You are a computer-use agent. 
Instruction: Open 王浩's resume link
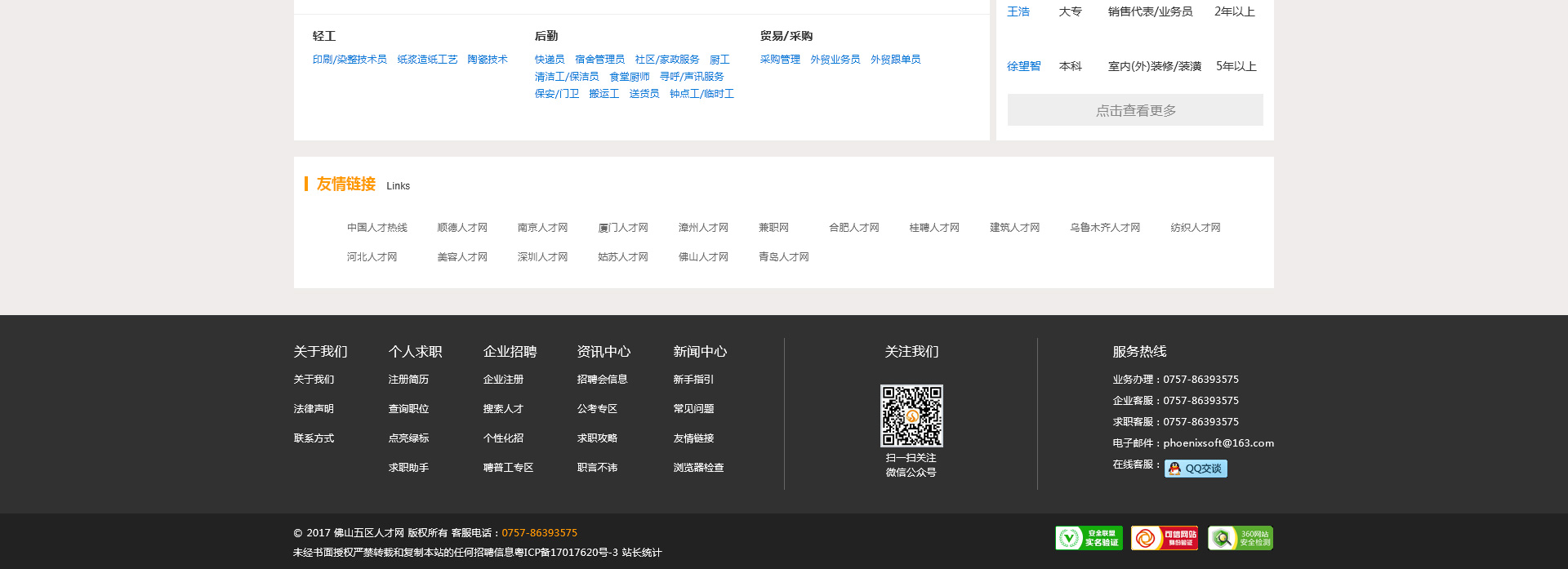tap(1018, 11)
